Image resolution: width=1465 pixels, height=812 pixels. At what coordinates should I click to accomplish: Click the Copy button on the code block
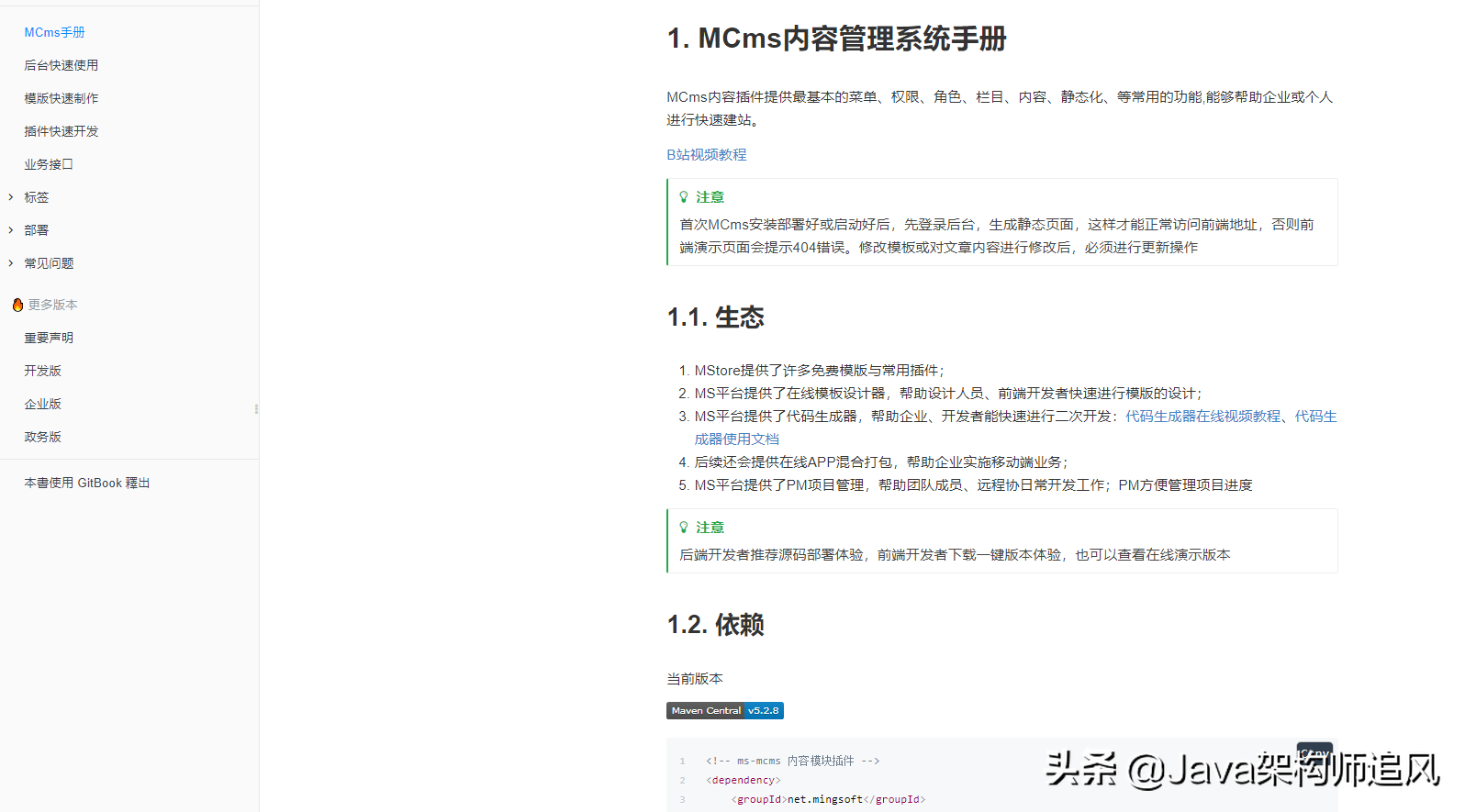click(x=1314, y=752)
